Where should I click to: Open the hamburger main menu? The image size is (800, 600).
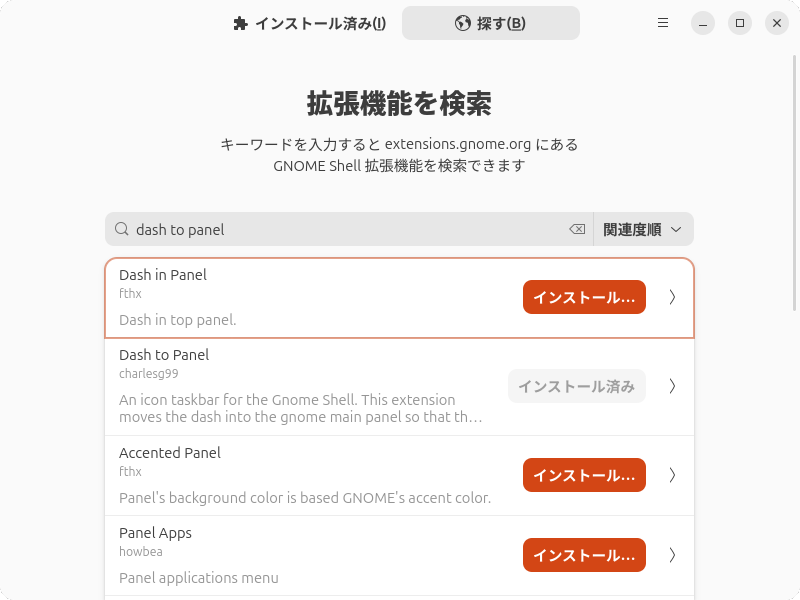[x=663, y=23]
